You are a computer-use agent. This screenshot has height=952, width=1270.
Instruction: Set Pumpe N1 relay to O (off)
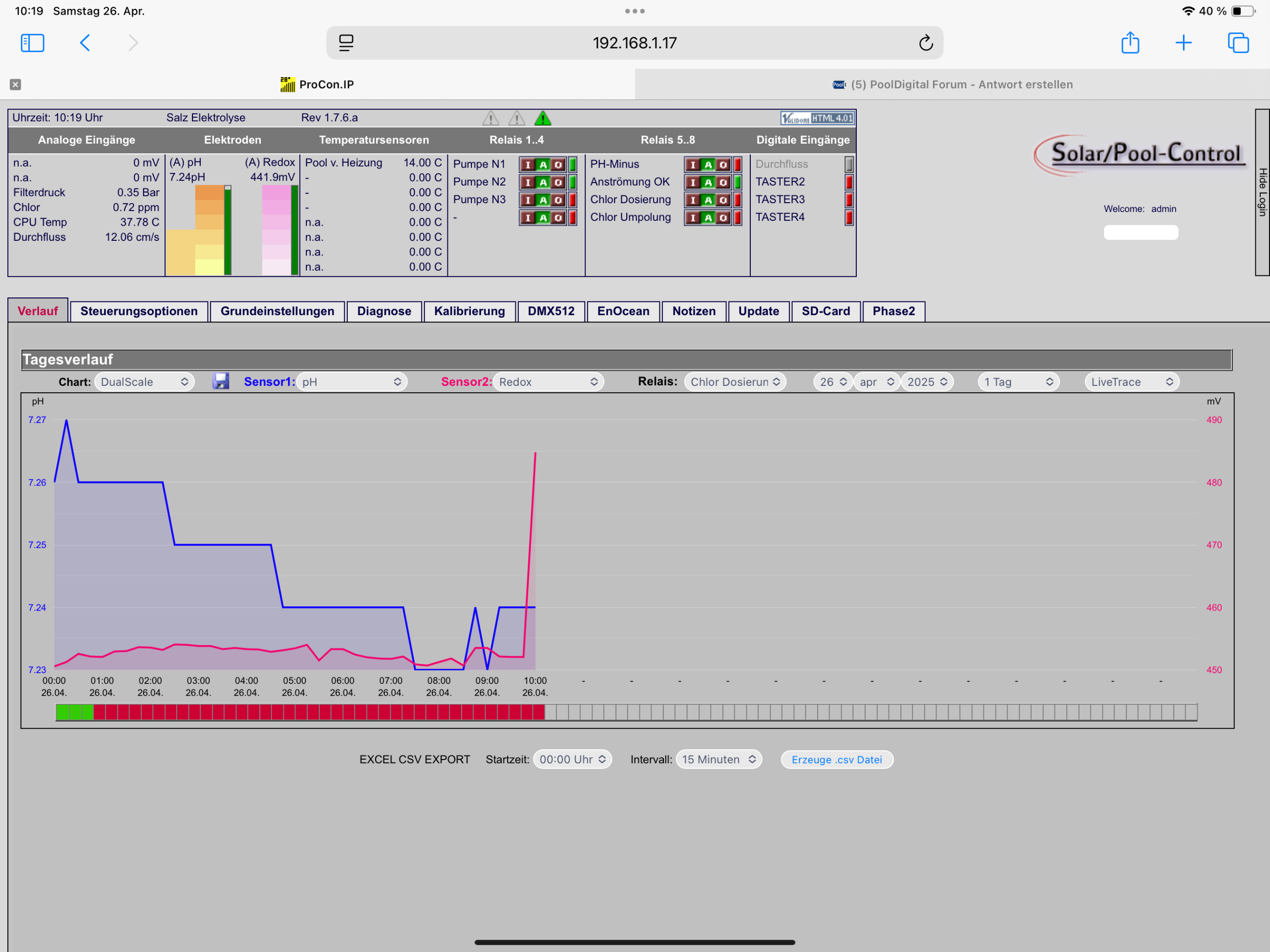558,165
